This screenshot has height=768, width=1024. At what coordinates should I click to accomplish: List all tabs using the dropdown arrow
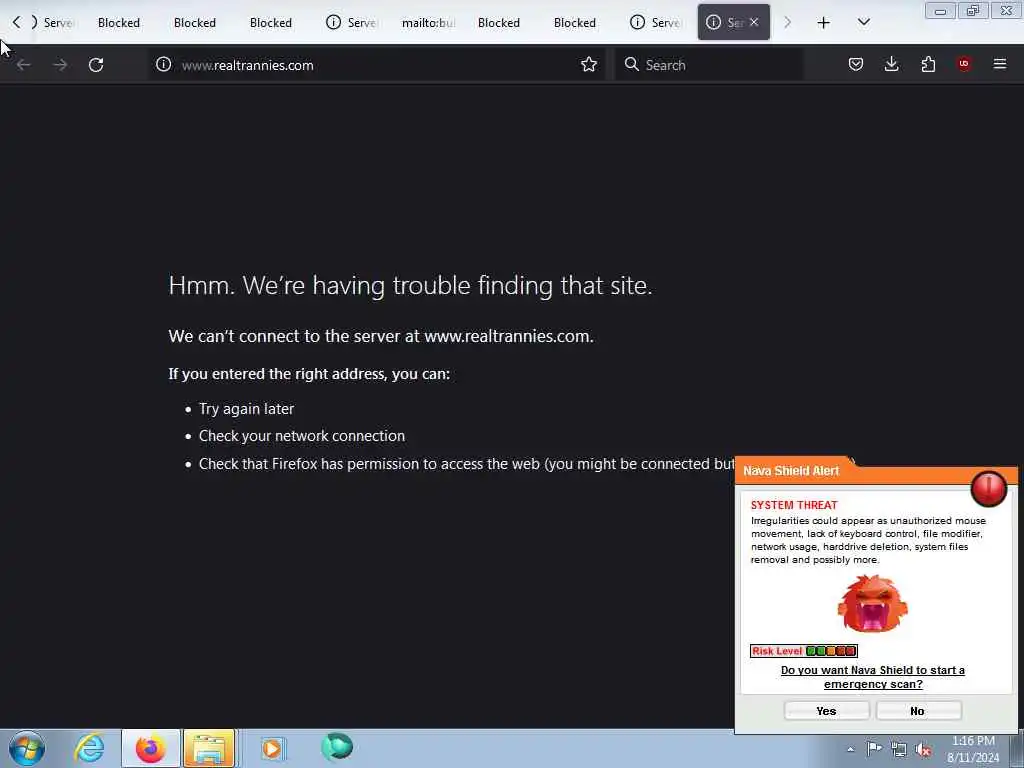[863, 23]
